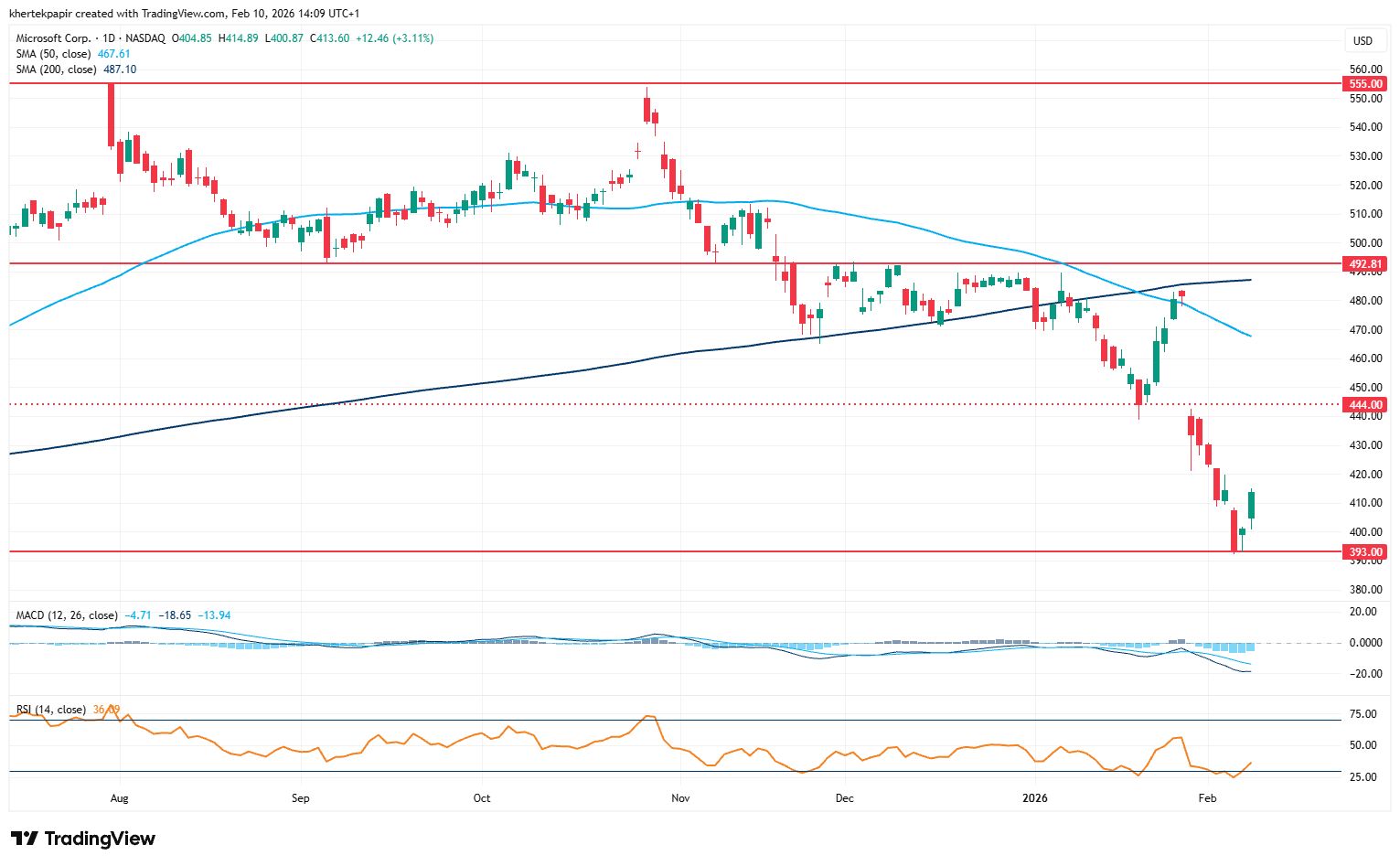Click the latest green candle on chart

pos(1251,505)
